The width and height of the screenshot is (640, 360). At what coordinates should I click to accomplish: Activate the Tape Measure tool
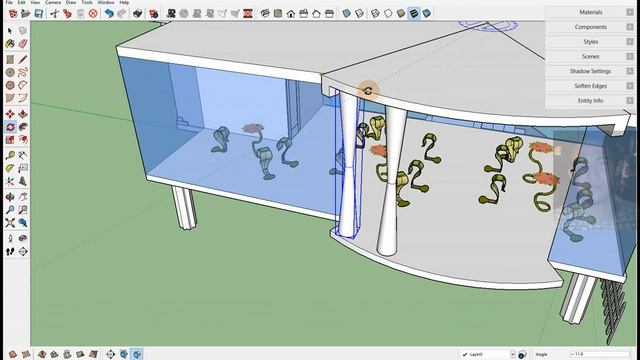pyautogui.click(x=10, y=155)
